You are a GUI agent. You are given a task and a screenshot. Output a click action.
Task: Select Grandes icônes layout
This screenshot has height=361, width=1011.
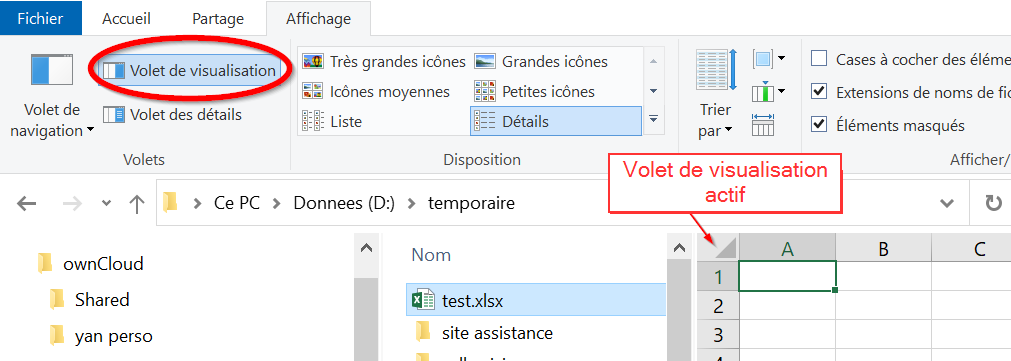pos(542,62)
